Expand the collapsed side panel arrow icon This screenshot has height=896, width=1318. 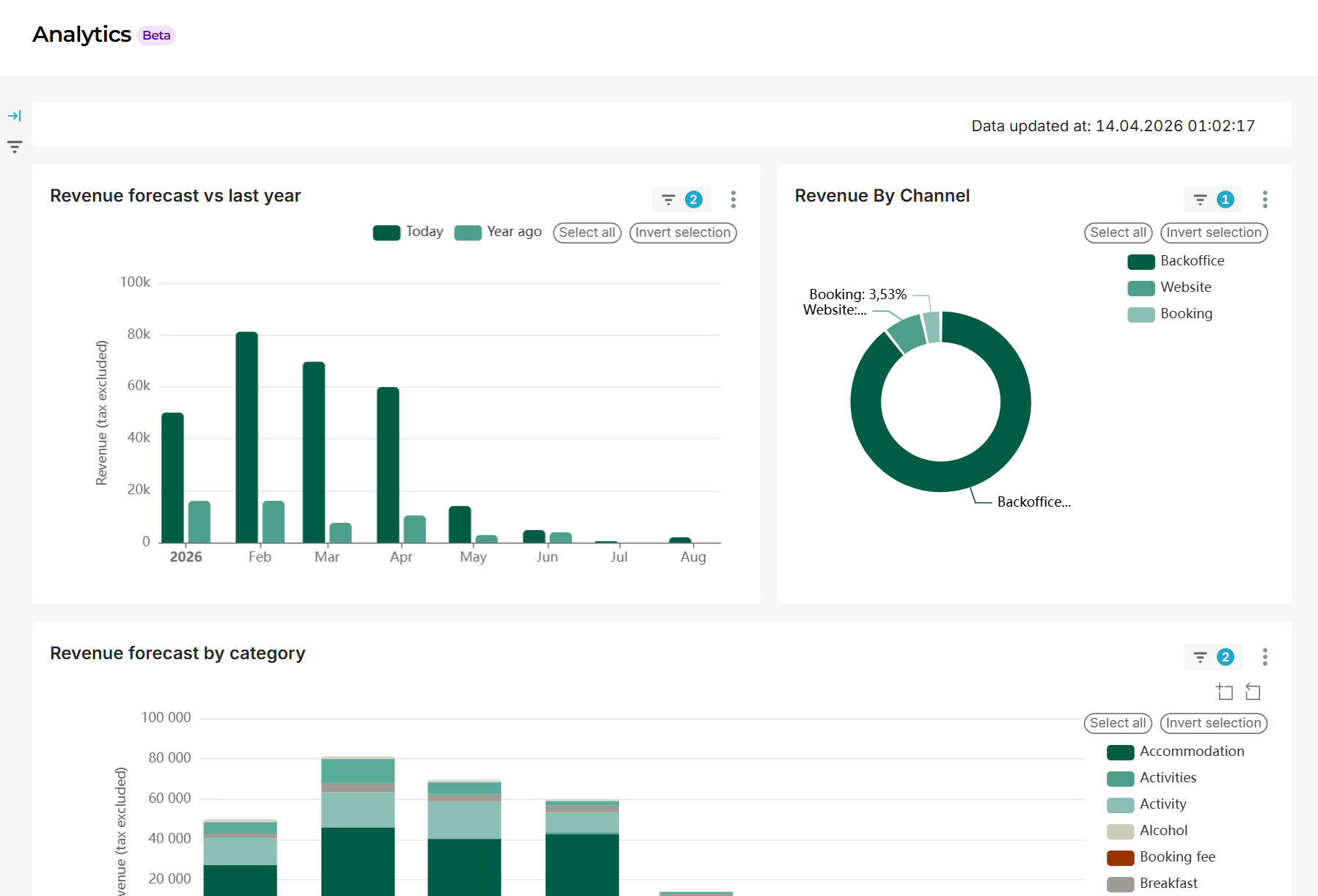15,116
